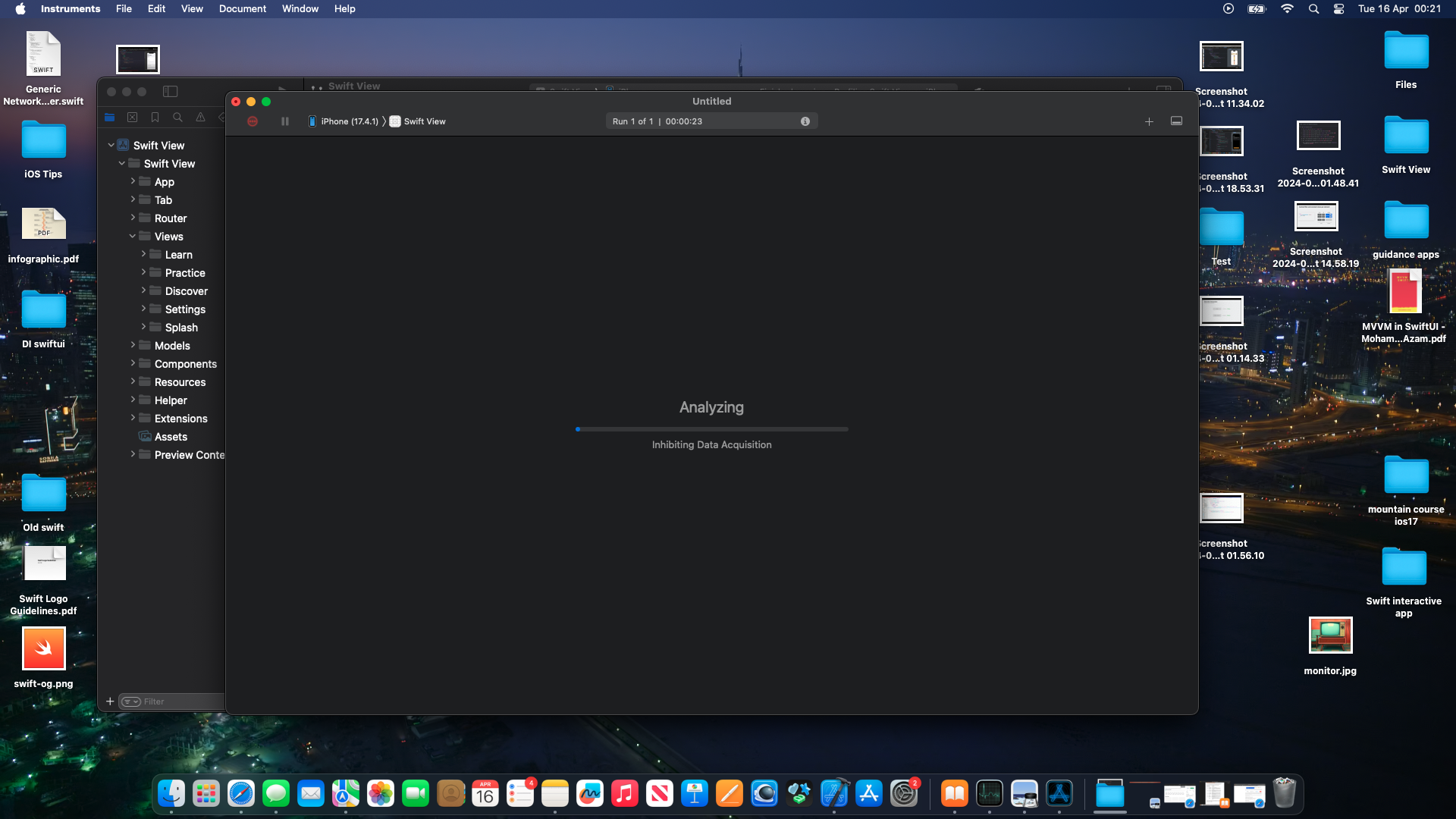The image size is (1456, 819).
Task: Open the bookmark navigator in Xcode
Action: [x=155, y=118]
